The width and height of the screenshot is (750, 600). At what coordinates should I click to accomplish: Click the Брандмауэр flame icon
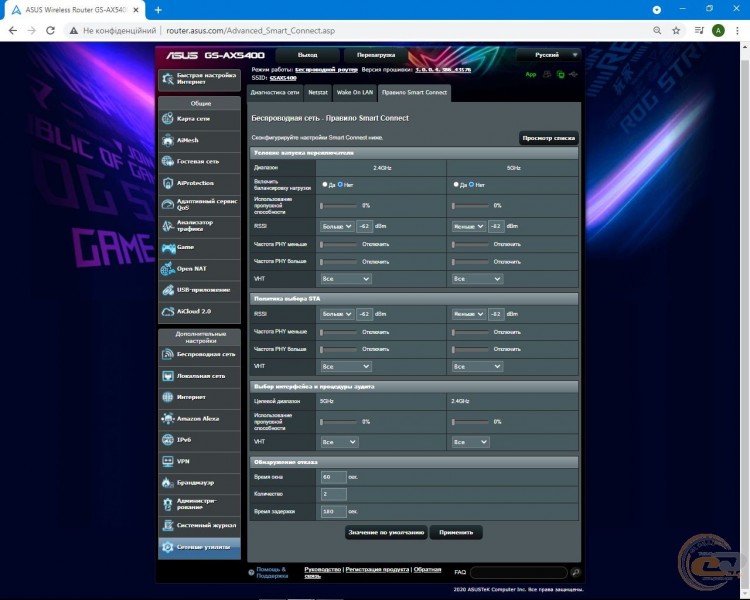tap(167, 482)
